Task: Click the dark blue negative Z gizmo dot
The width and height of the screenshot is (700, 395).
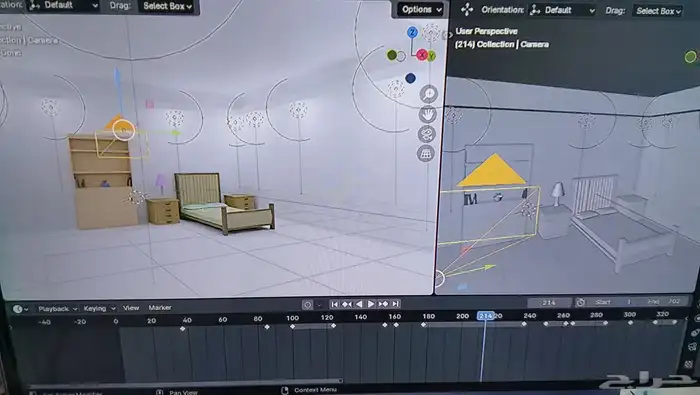Action: click(x=410, y=79)
